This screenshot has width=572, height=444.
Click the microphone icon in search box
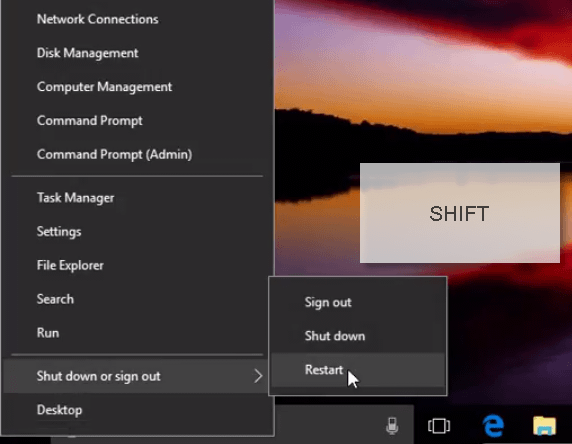[392, 426]
